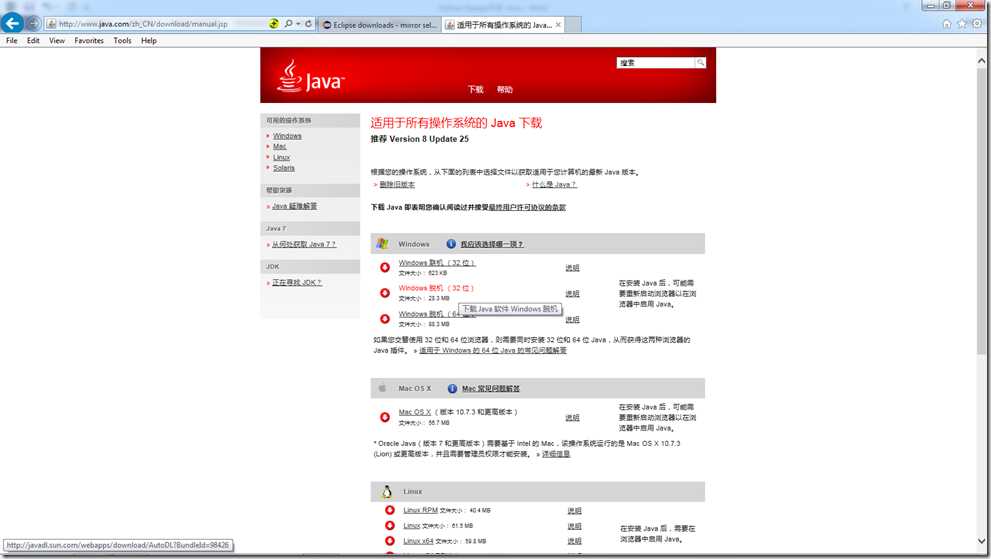Screen dimensions: 991x559
Task: Click the Linux RPM download link
Action: [x=420, y=510]
